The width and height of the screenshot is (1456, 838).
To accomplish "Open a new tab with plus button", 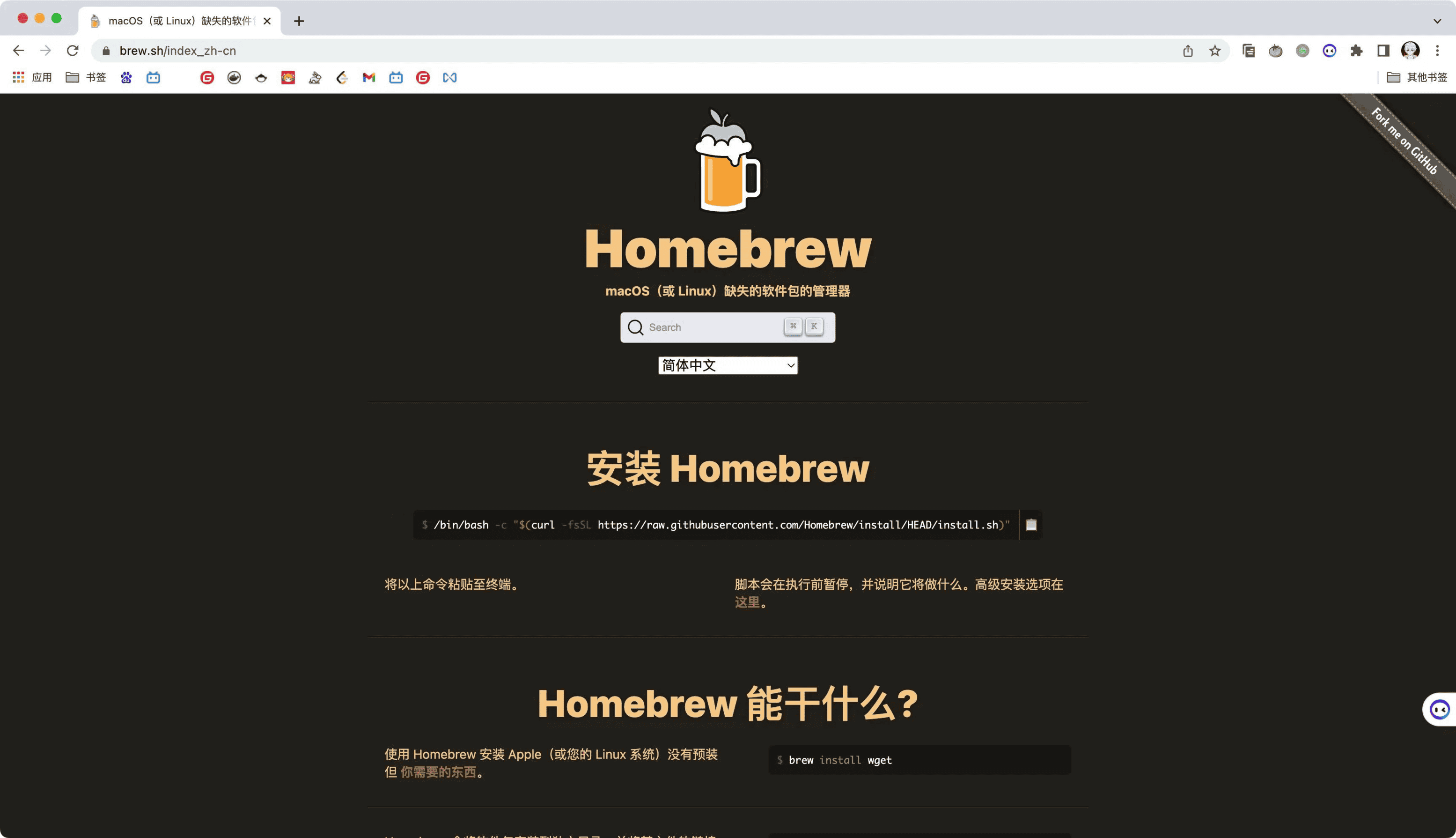I will click(299, 21).
